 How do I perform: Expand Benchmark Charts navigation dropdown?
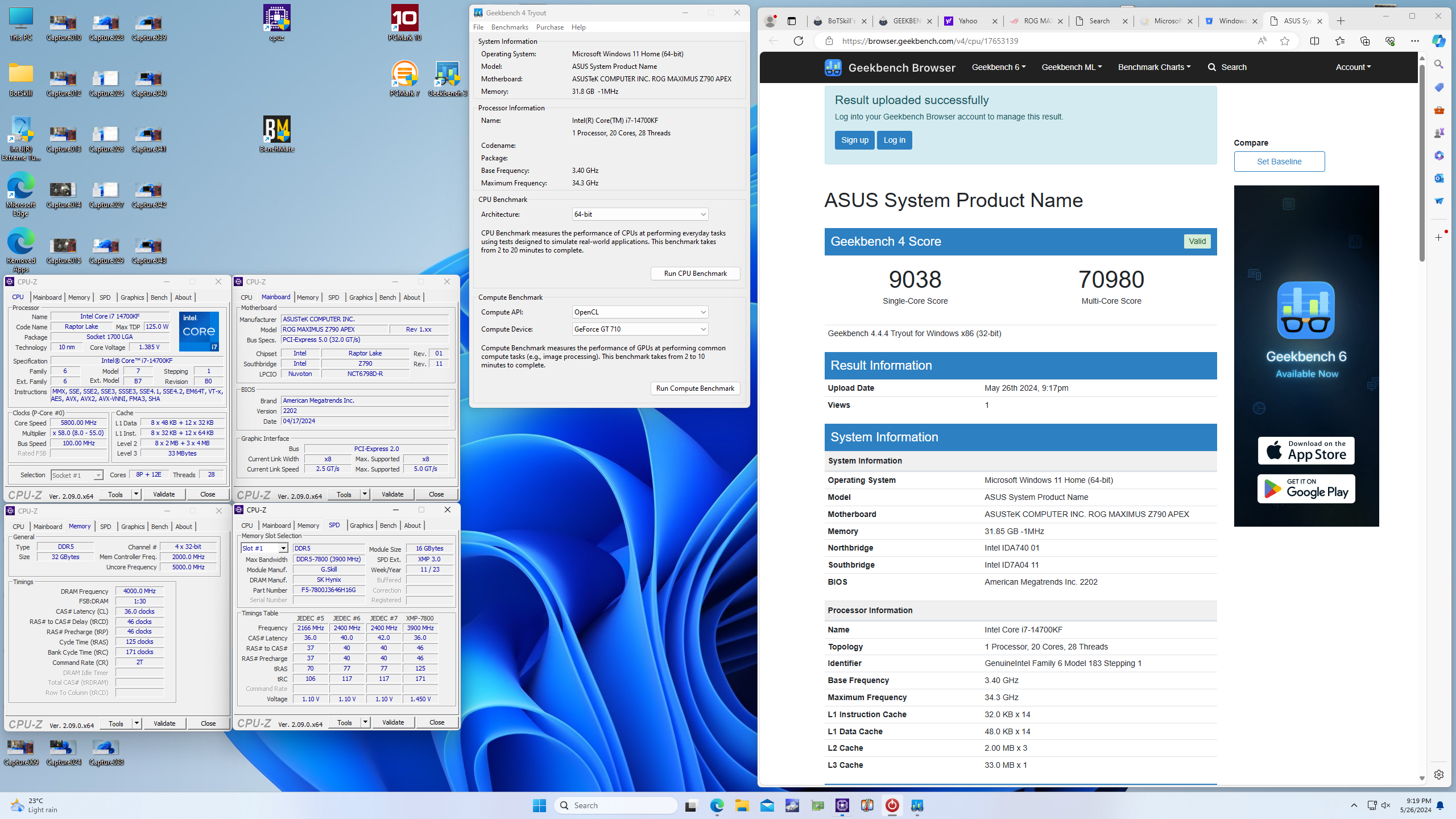(1154, 67)
